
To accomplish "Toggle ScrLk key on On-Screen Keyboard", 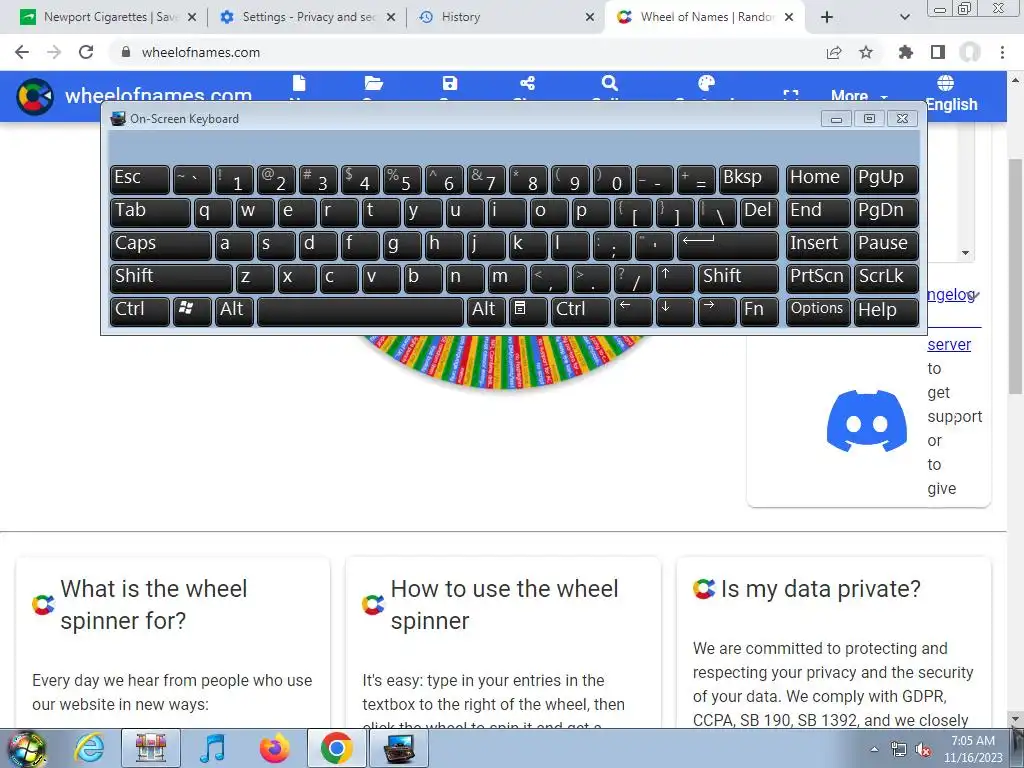I will 886,278.
